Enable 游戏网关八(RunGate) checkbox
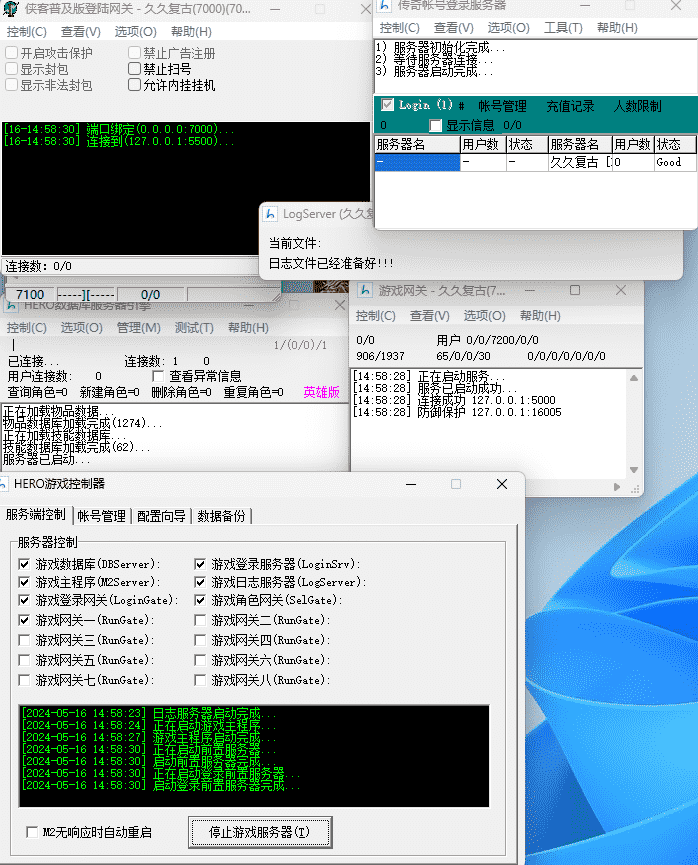Screen dimensions: 698x865 200,680
